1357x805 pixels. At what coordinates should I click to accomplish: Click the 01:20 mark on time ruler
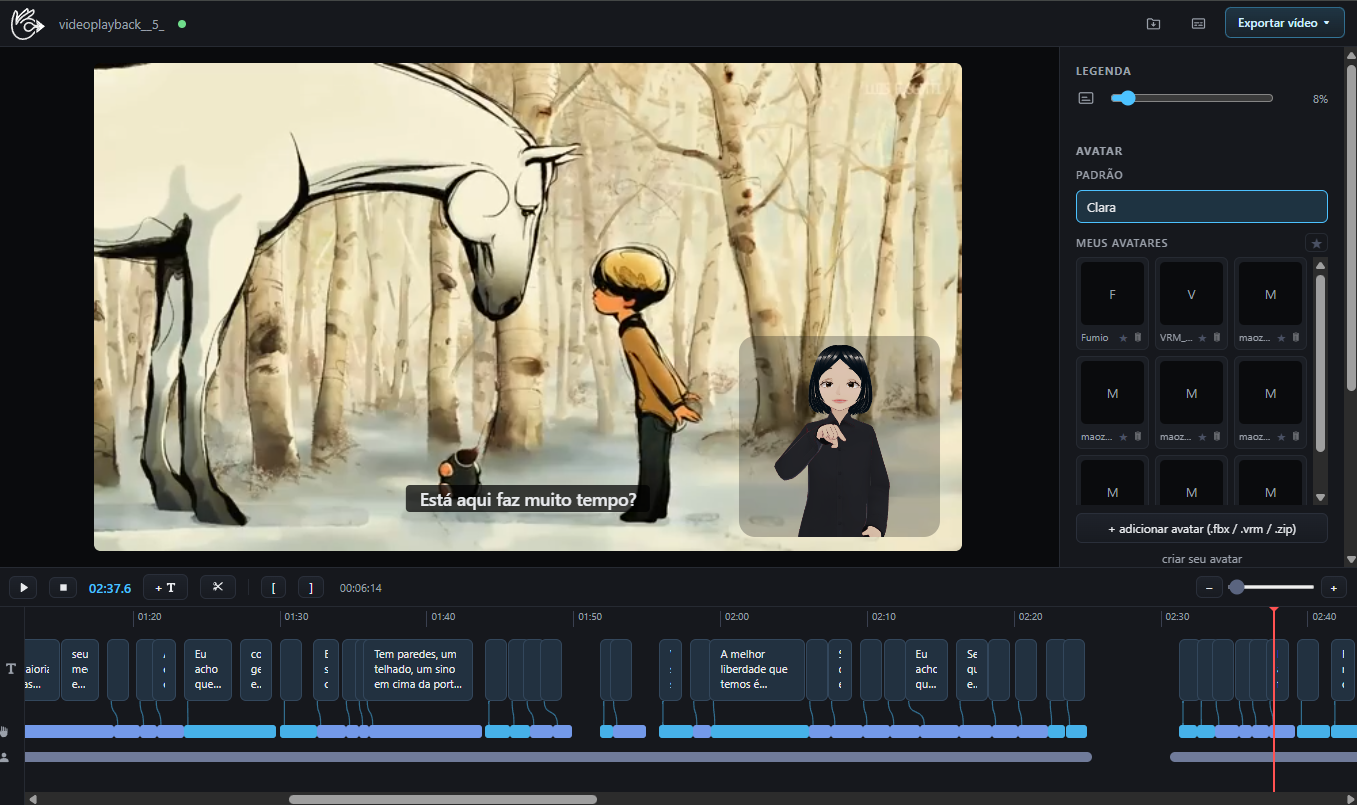click(x=149, y=617)
